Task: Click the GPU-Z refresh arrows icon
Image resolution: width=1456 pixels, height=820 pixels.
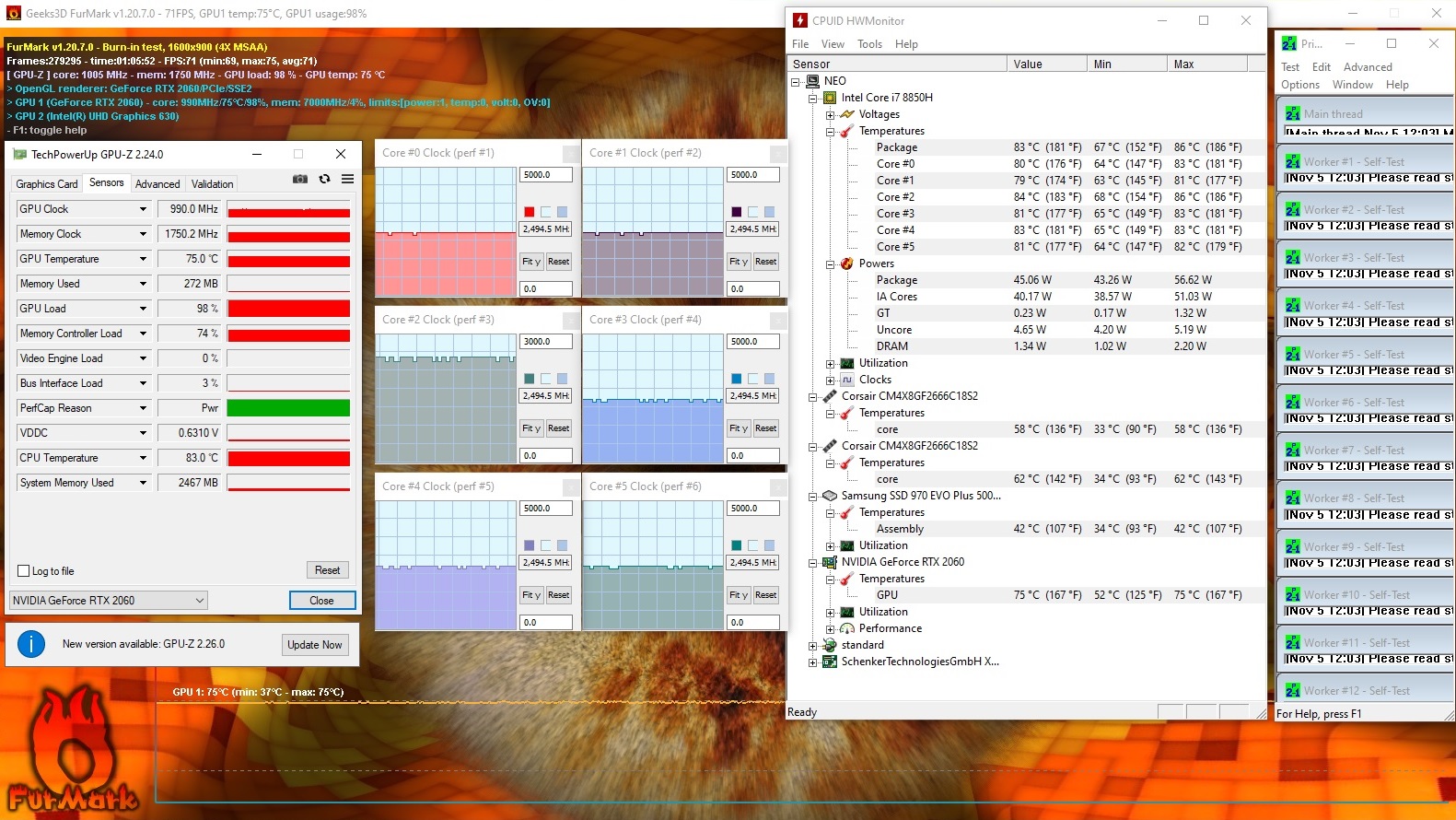Action: (324, 179)
